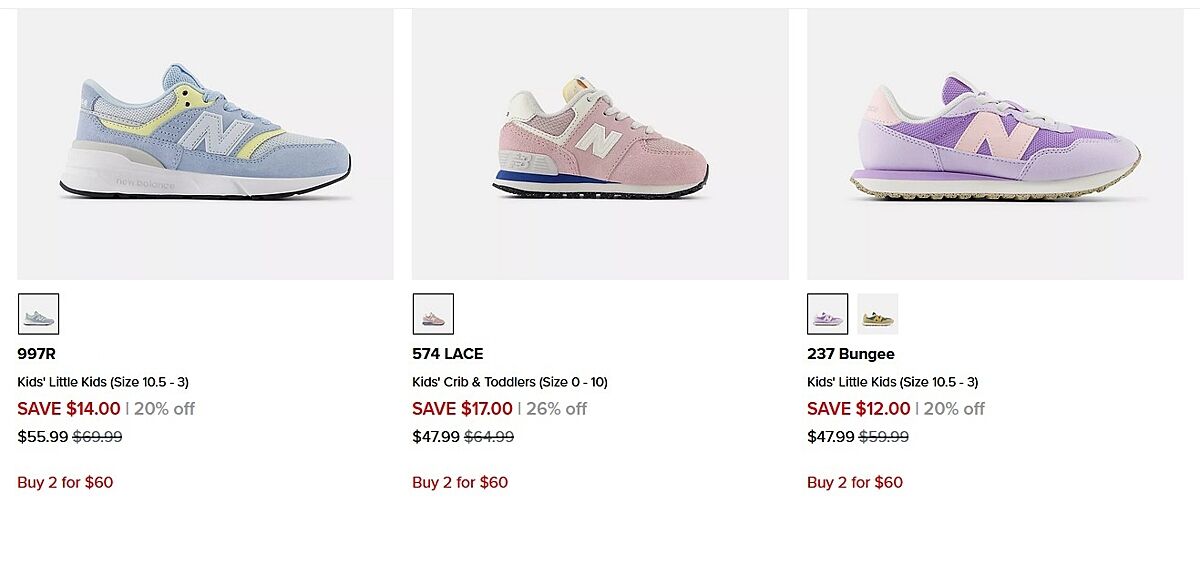Select the purple 237 Bungee color swatch
Image resolution: width=1200 pixels, height=566 pixels.
(828, 314)
